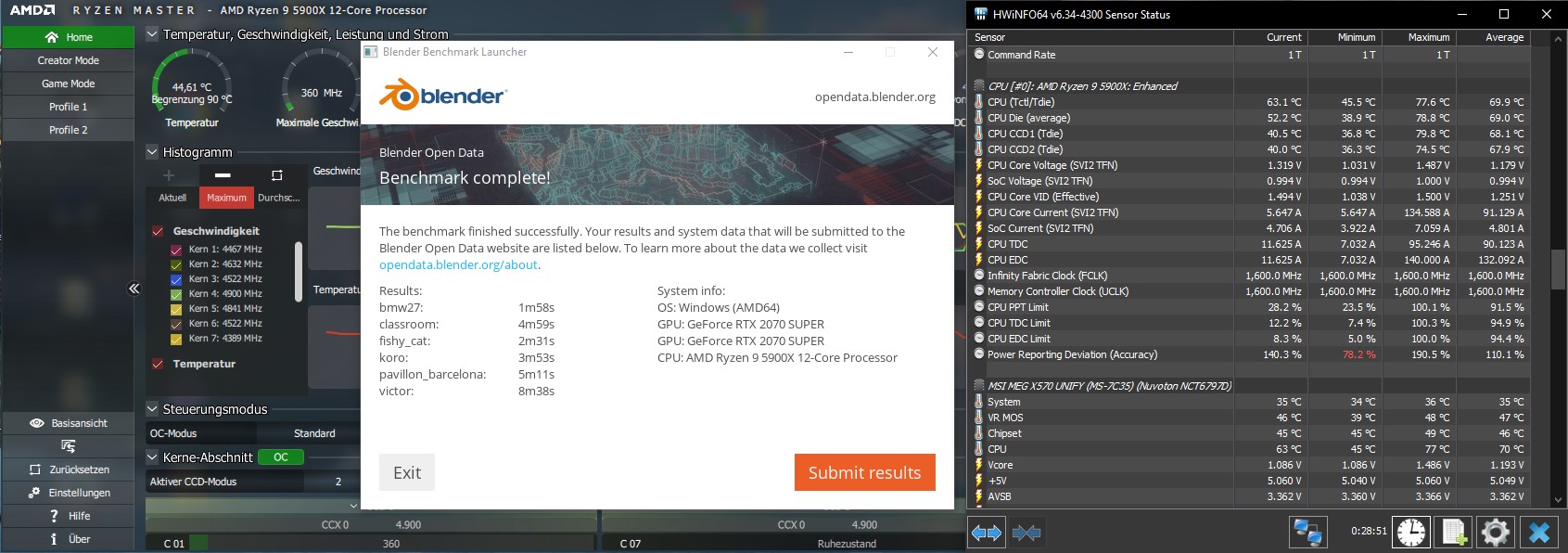Toggle Kern 3: 4522 MHz checkbox

176,279
